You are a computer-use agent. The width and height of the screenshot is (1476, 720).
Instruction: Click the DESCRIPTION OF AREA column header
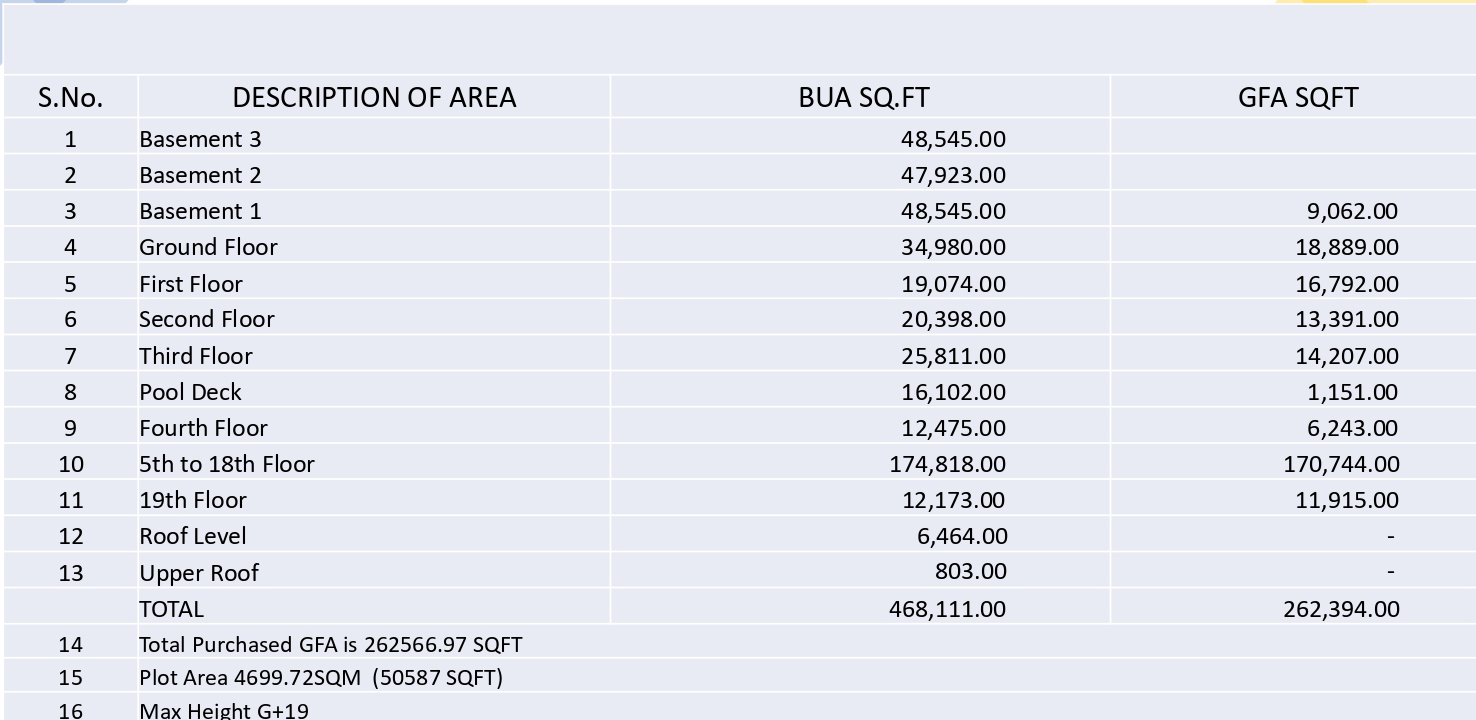click(374, 97)
